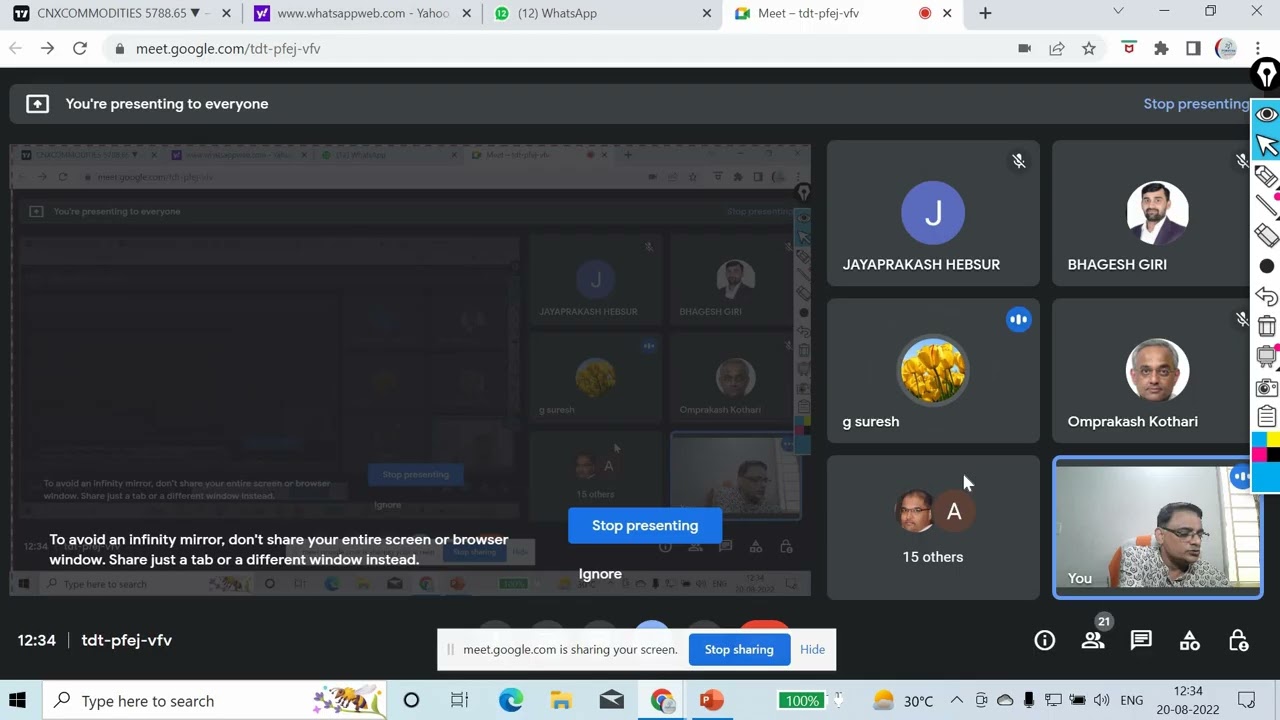
Task: Select the eraser tool in annotation bar
Action: (x=1266, y=236)
